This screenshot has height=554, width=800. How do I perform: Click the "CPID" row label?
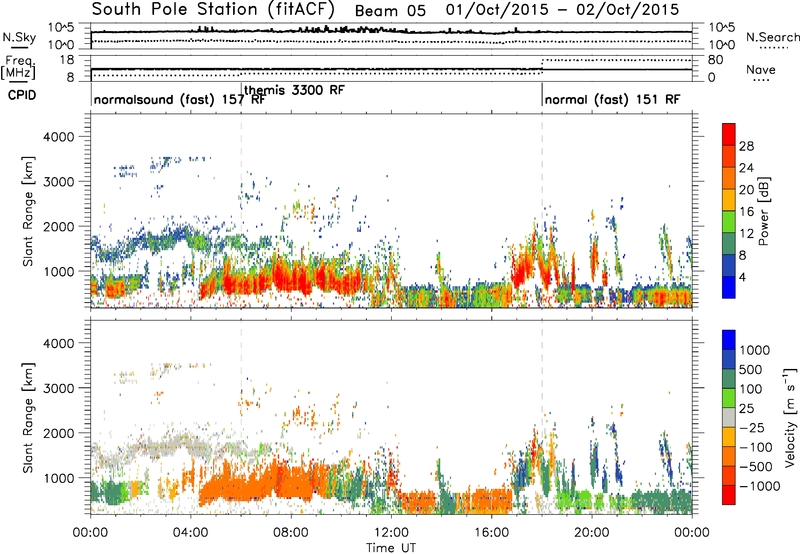click(22, 95)
